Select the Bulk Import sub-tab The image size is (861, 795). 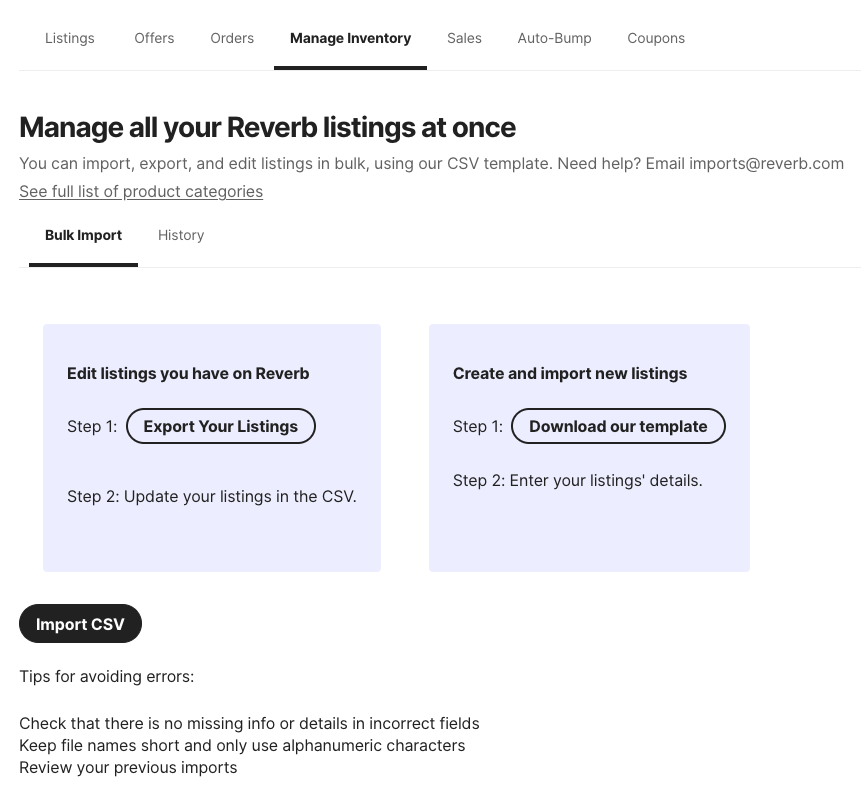83,235
